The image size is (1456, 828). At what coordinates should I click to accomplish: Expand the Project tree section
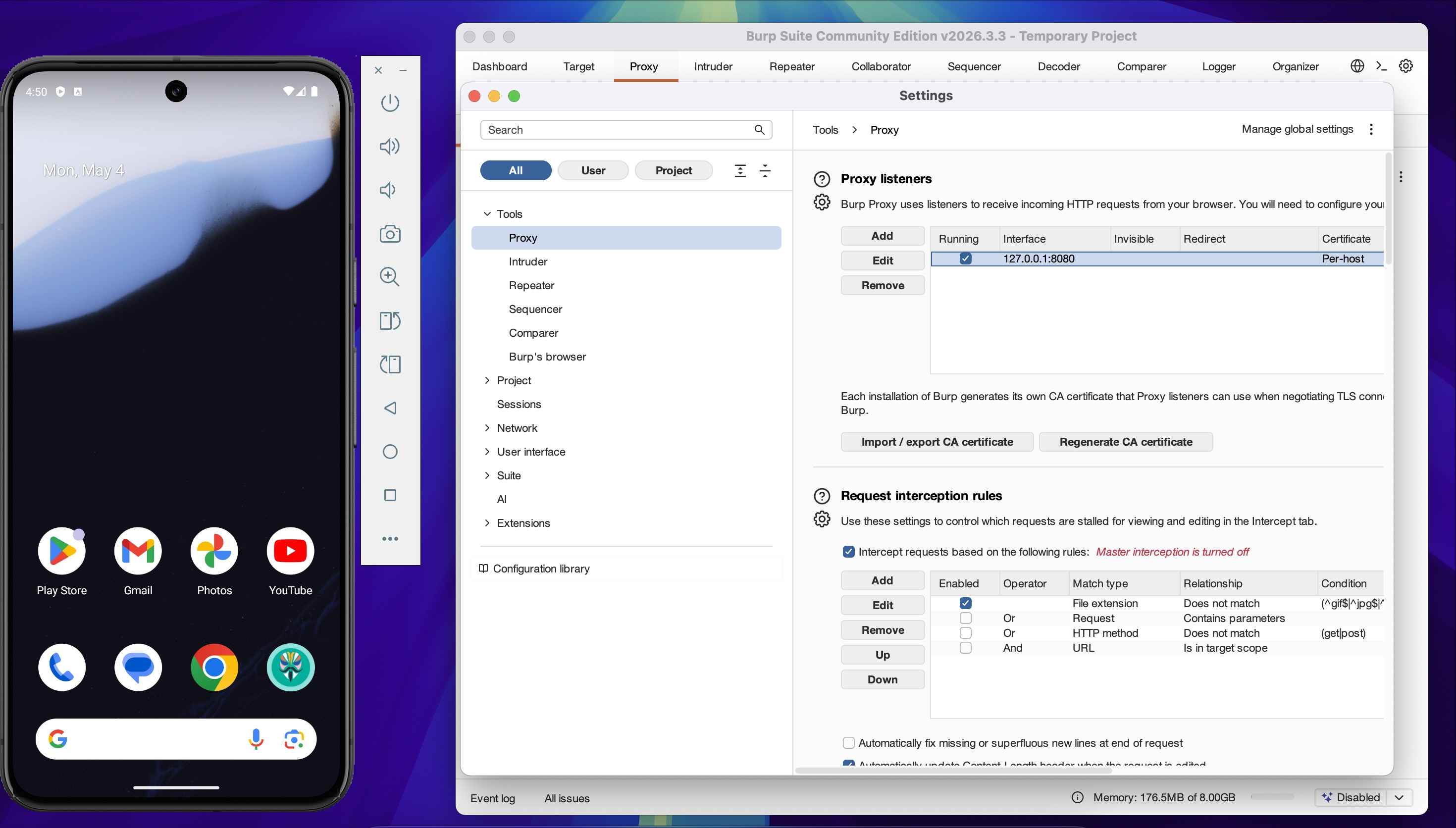tap(487, 380)
